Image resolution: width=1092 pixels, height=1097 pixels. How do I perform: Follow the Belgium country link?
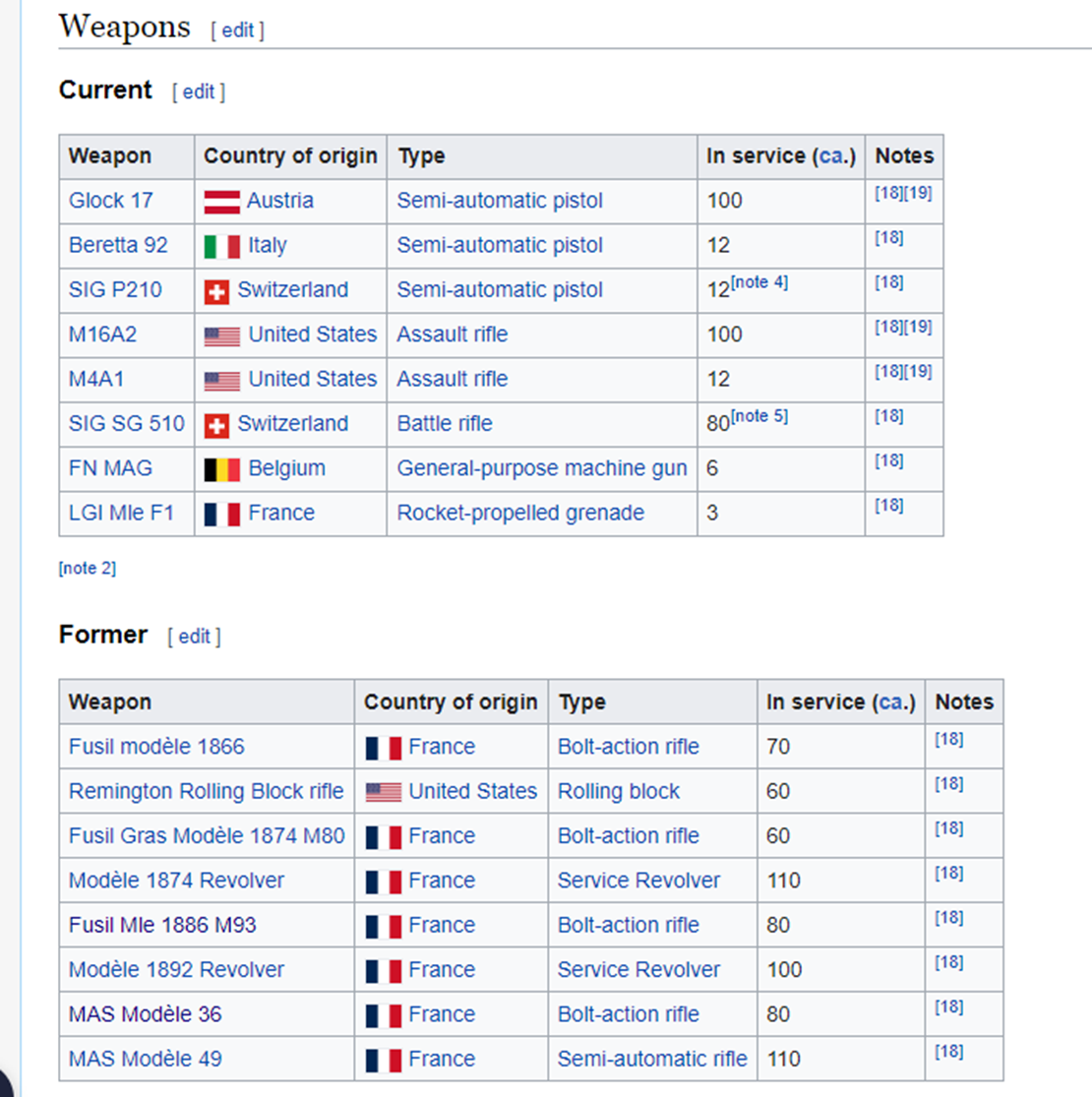tap(287, 468)
